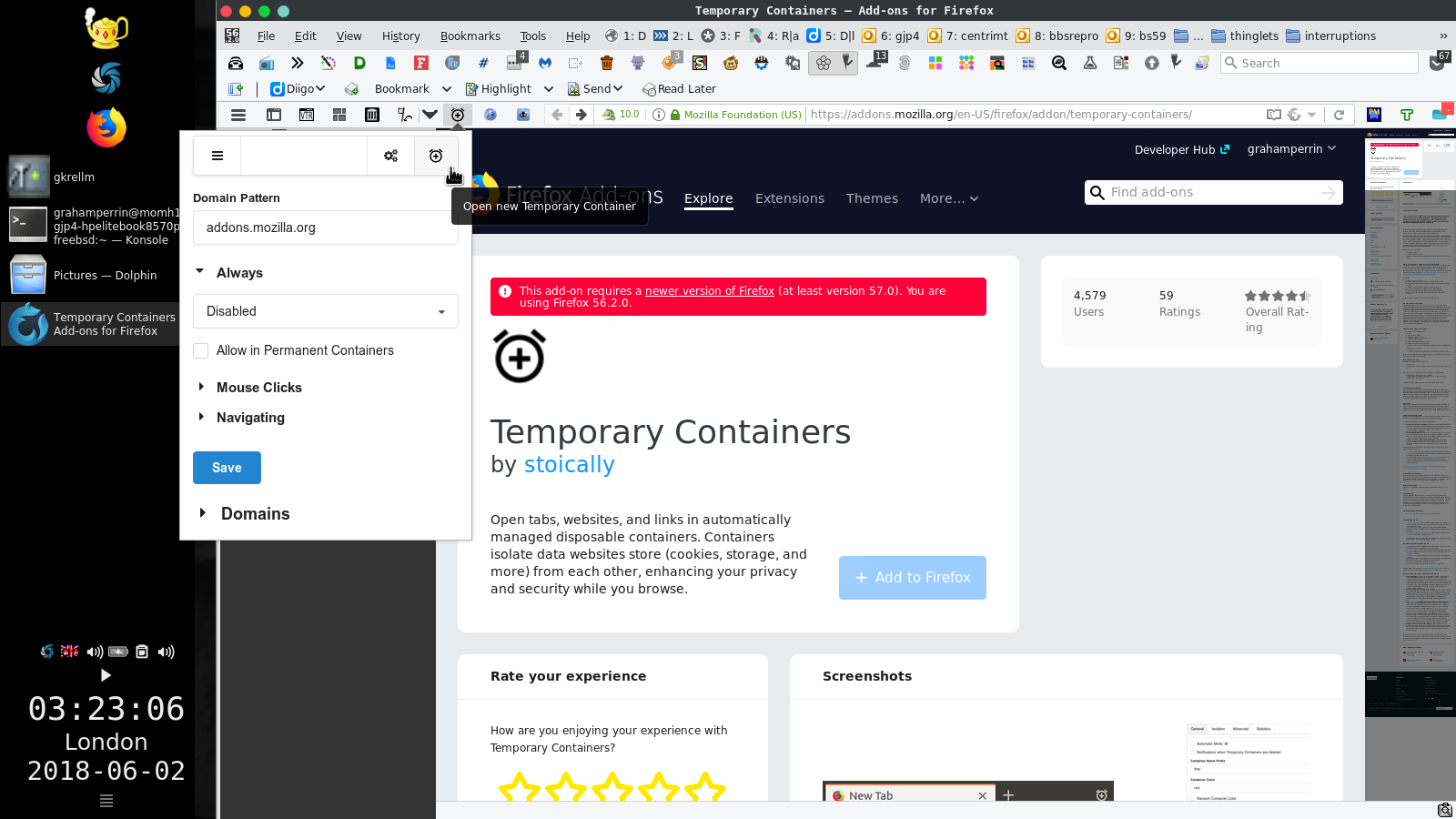Focus the Domain Pattern input field

326,227
